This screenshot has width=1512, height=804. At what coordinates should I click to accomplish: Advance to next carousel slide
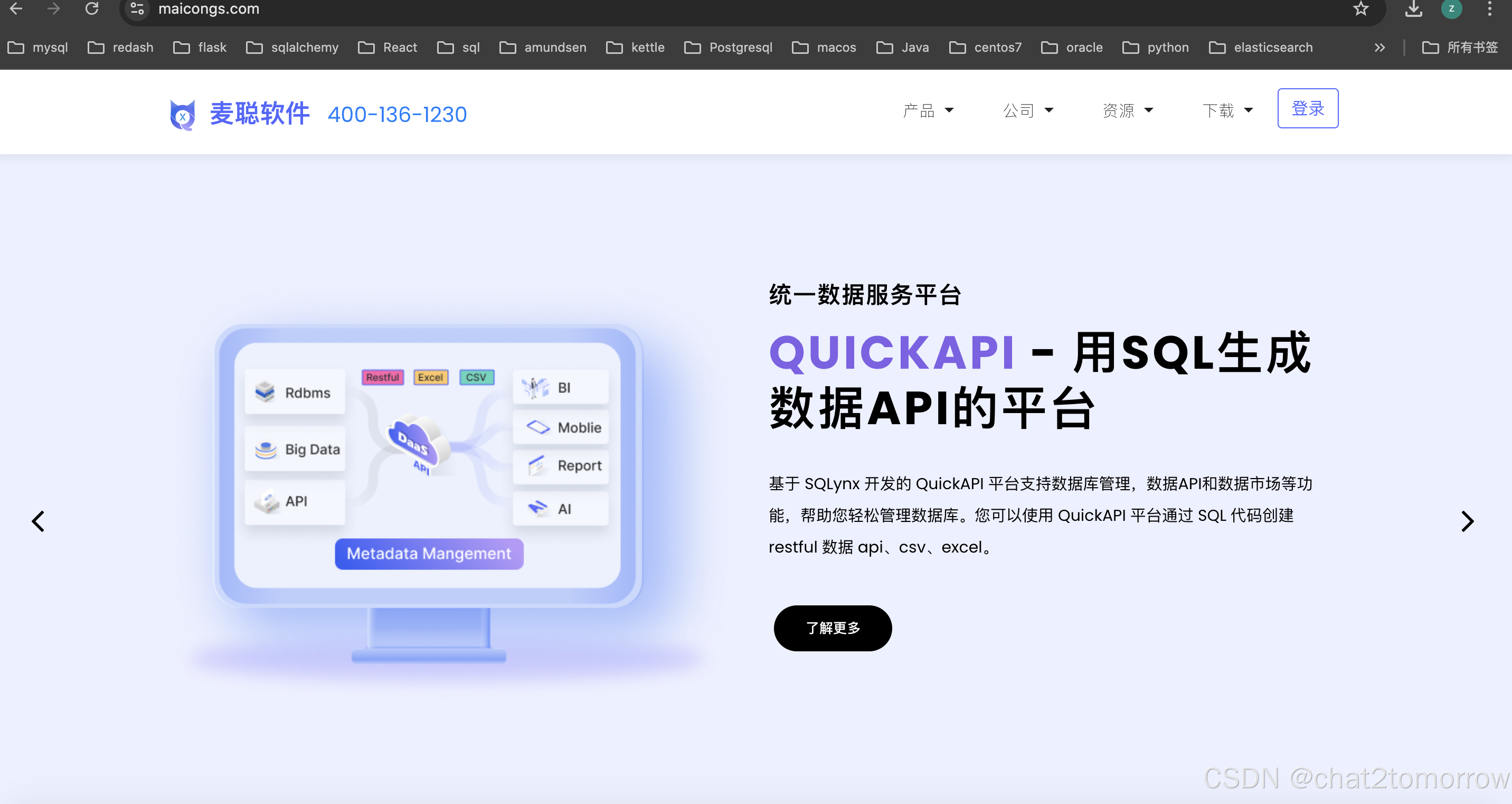pyautogui.click(x=1467, y=520)
